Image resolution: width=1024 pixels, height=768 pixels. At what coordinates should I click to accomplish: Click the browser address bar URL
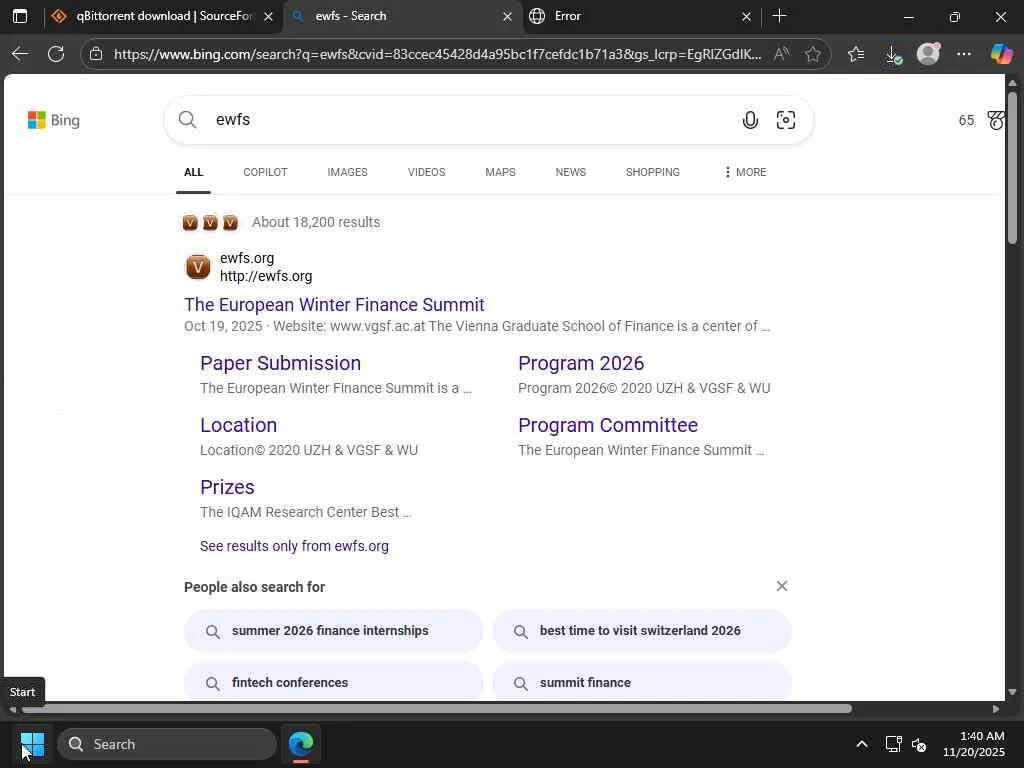[x=437, y=54]
